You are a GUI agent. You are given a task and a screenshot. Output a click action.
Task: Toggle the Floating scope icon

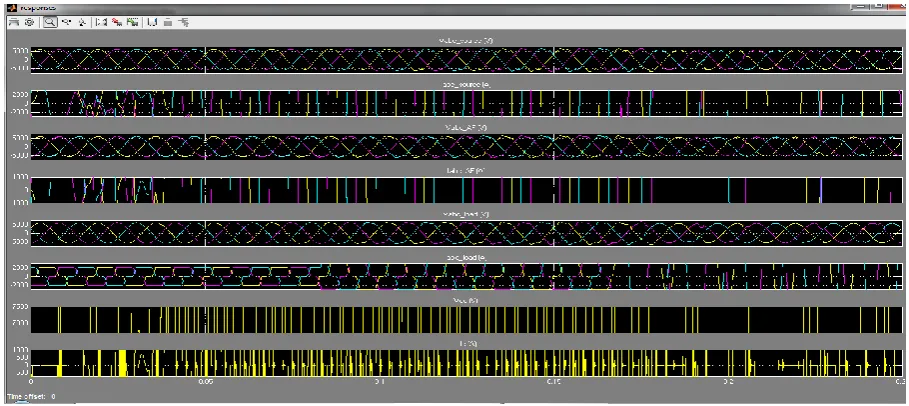[152, 22]
